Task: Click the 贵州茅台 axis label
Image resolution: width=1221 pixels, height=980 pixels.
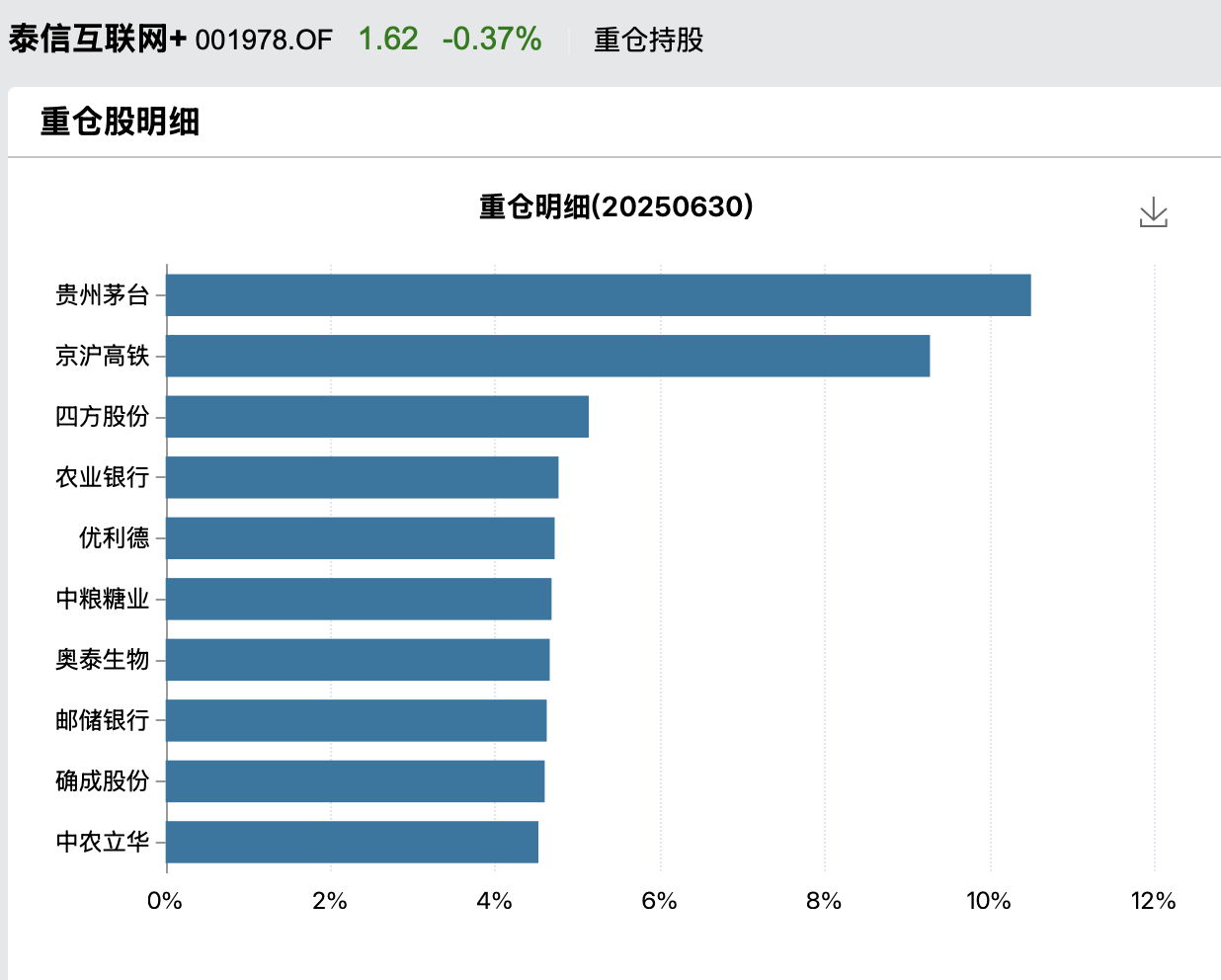Action: coord(102,295)
